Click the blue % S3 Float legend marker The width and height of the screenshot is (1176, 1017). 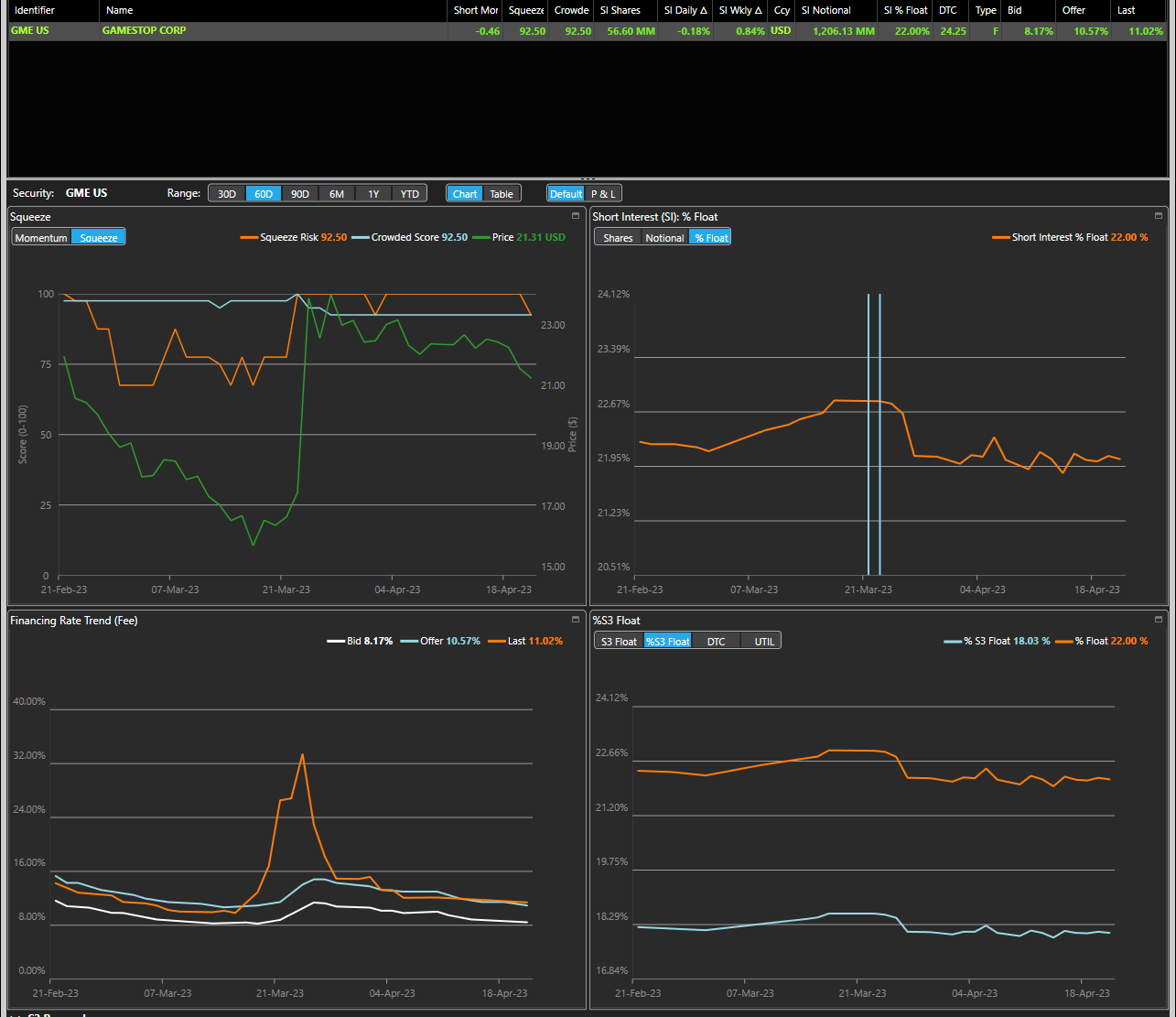point(952,641)
